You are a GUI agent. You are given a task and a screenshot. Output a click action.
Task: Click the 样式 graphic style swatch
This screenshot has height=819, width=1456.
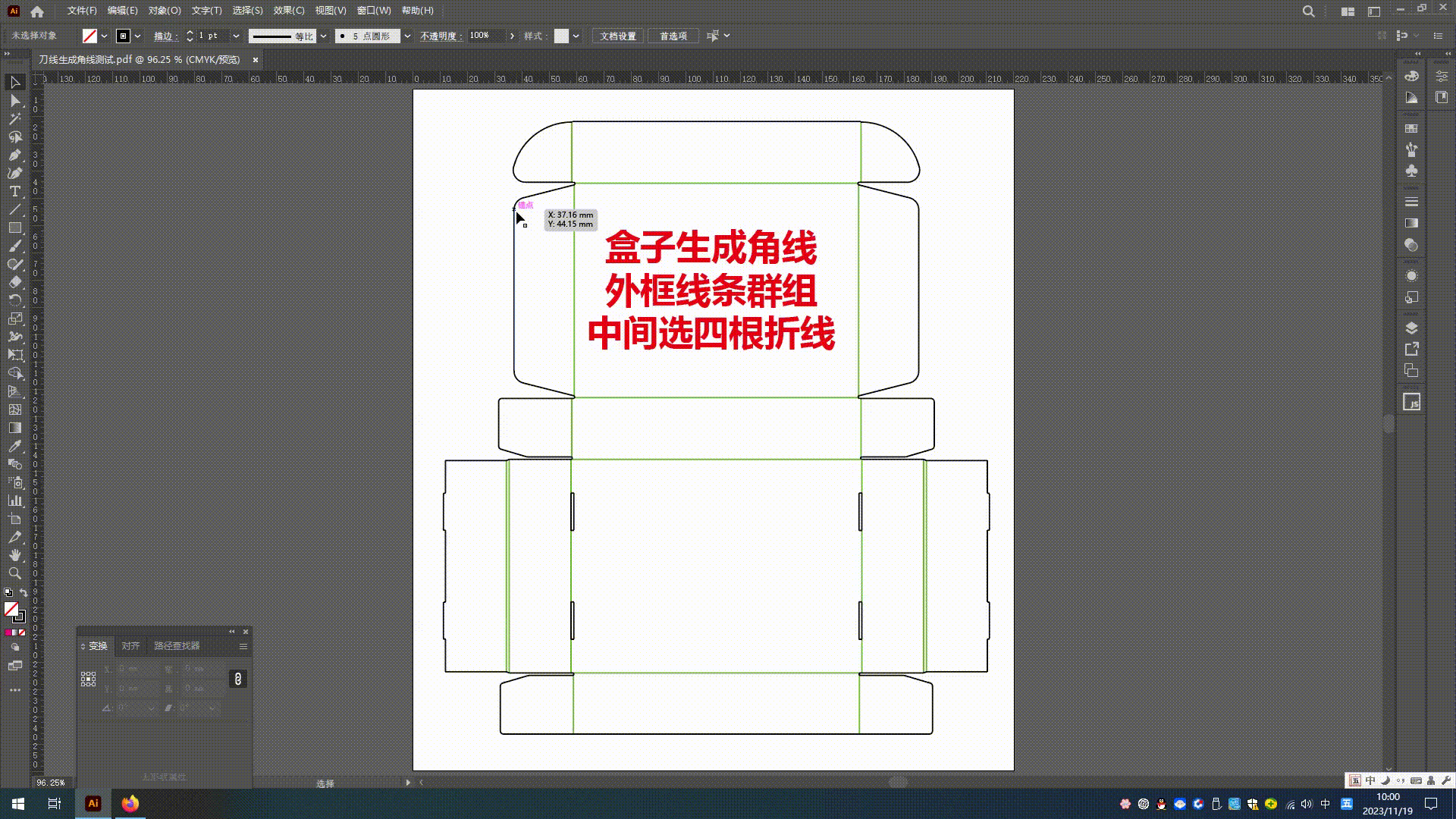(x=561, y=36)
